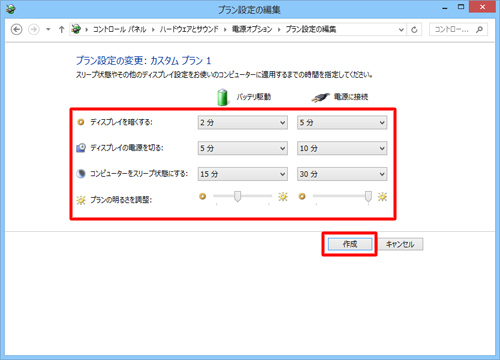Open battery sleep dropdown 15 分

coord(243,174)
